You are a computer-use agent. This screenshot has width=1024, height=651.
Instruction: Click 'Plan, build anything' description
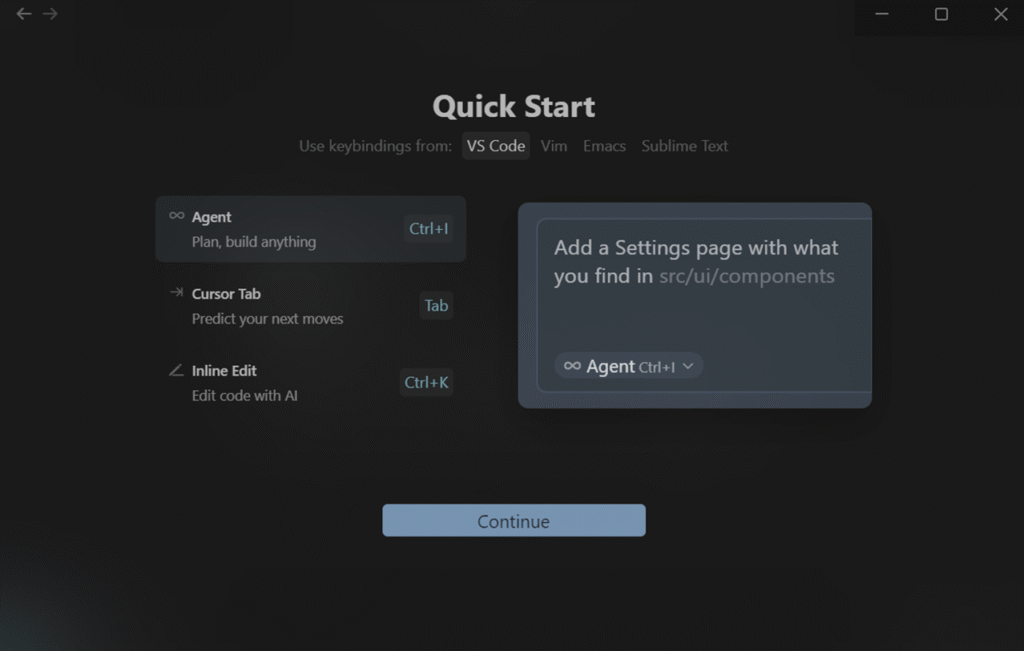click(254, 242)
